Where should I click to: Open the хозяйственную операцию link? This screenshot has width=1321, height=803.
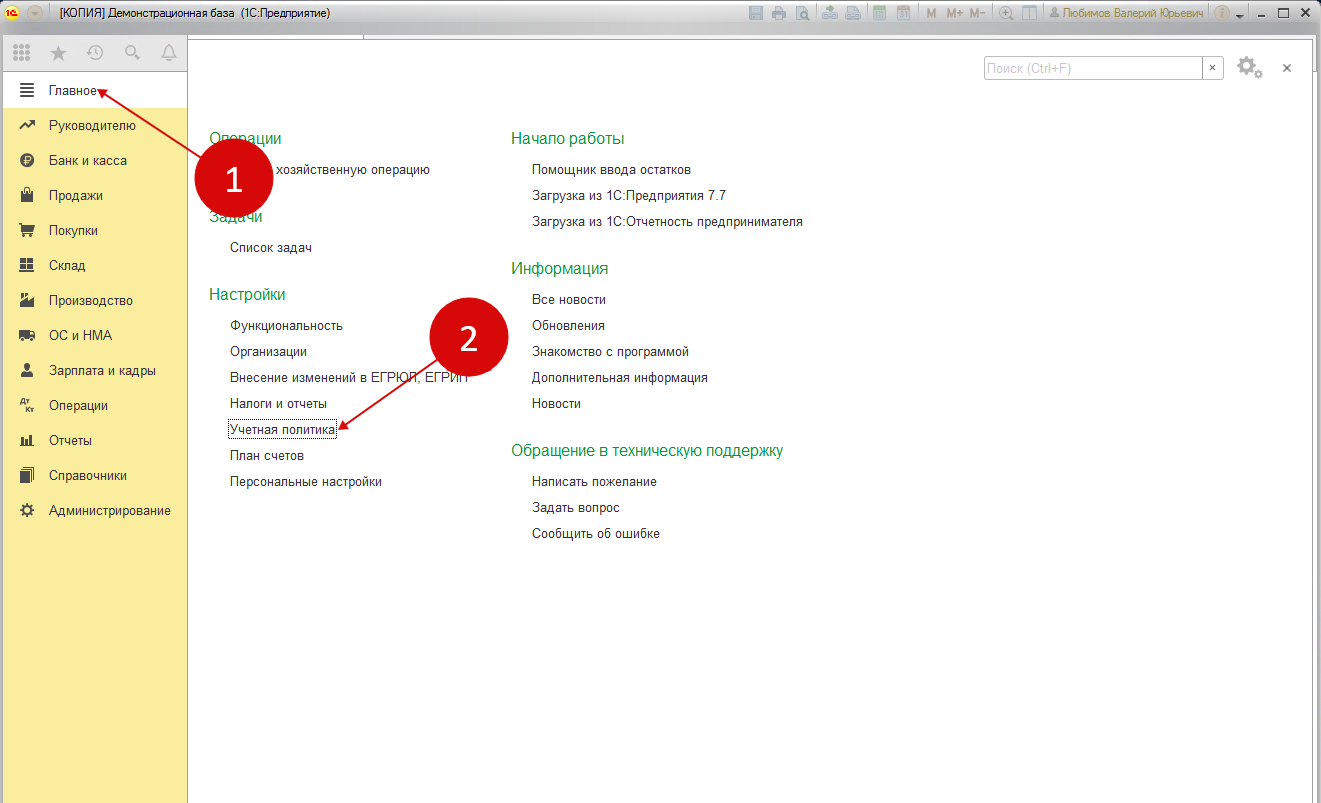pos(353,170)
